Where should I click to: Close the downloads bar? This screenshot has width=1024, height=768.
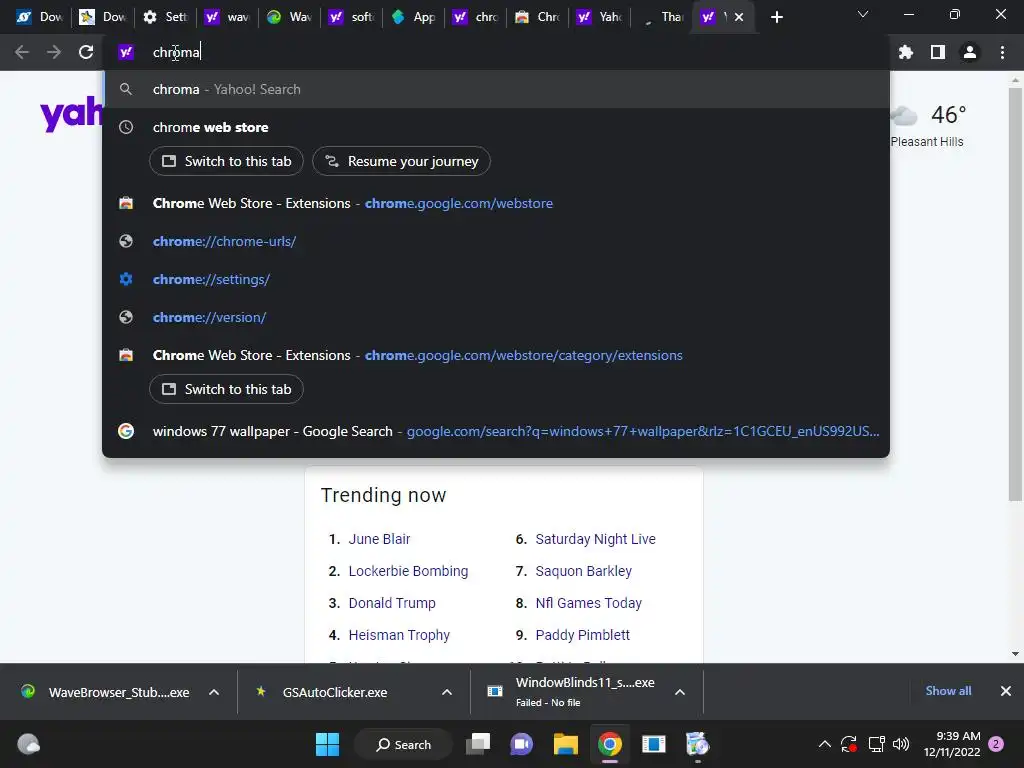point(1006,691)
